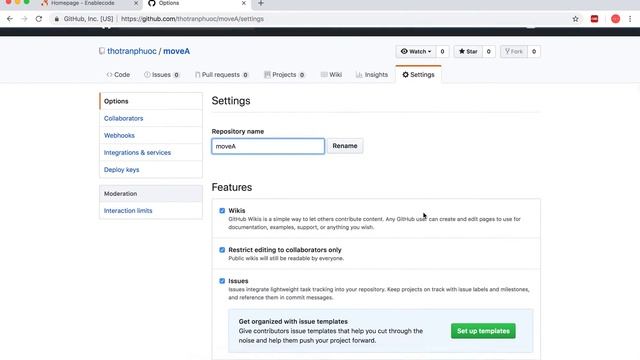Click the URL in the address bar
This screenshot has height=360, width=640.
pos(192,19)
